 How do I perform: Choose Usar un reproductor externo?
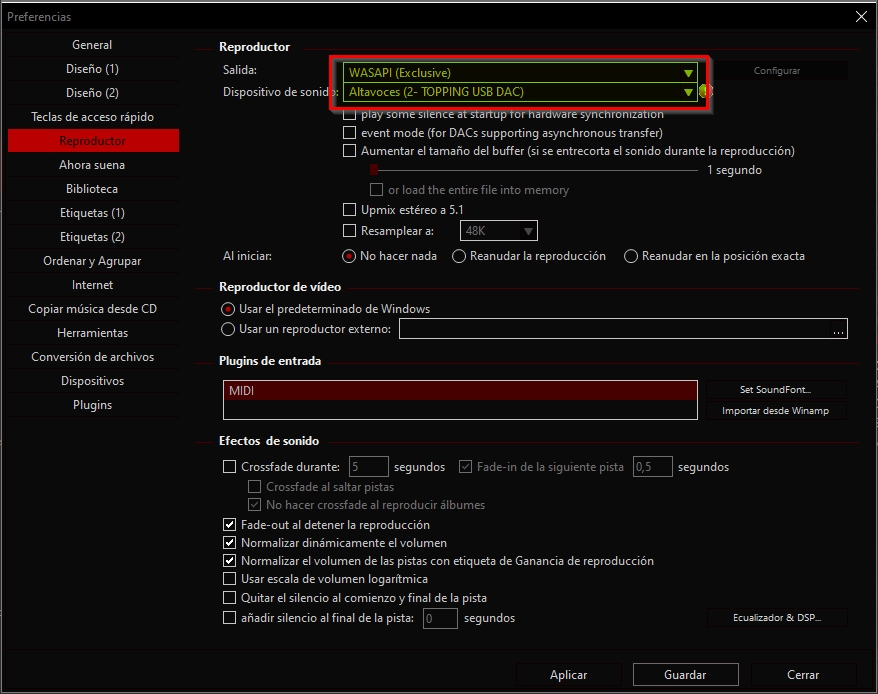[228, 329]
